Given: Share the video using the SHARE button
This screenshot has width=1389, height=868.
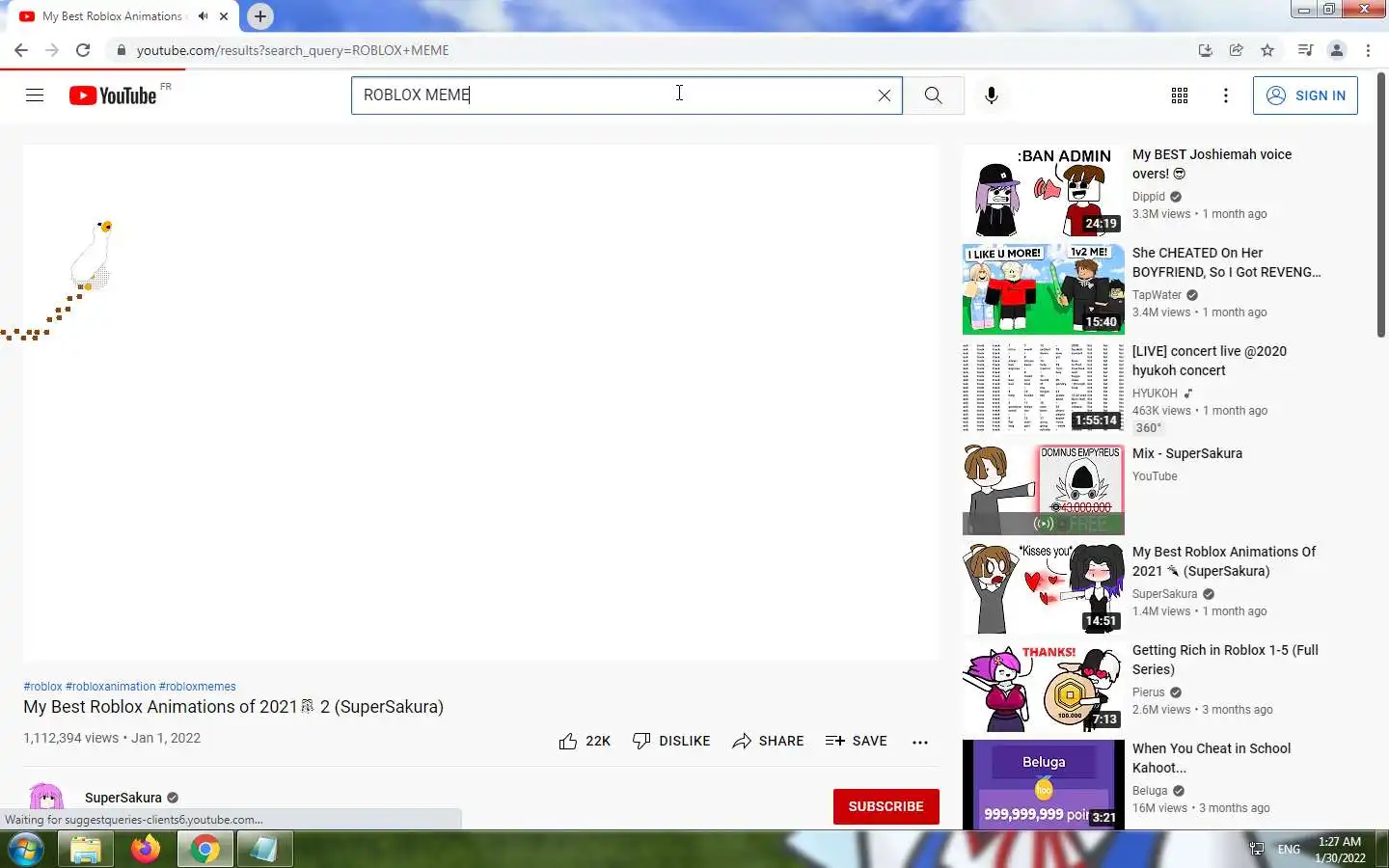Looking at the screenshot, I should pos(768,741).
